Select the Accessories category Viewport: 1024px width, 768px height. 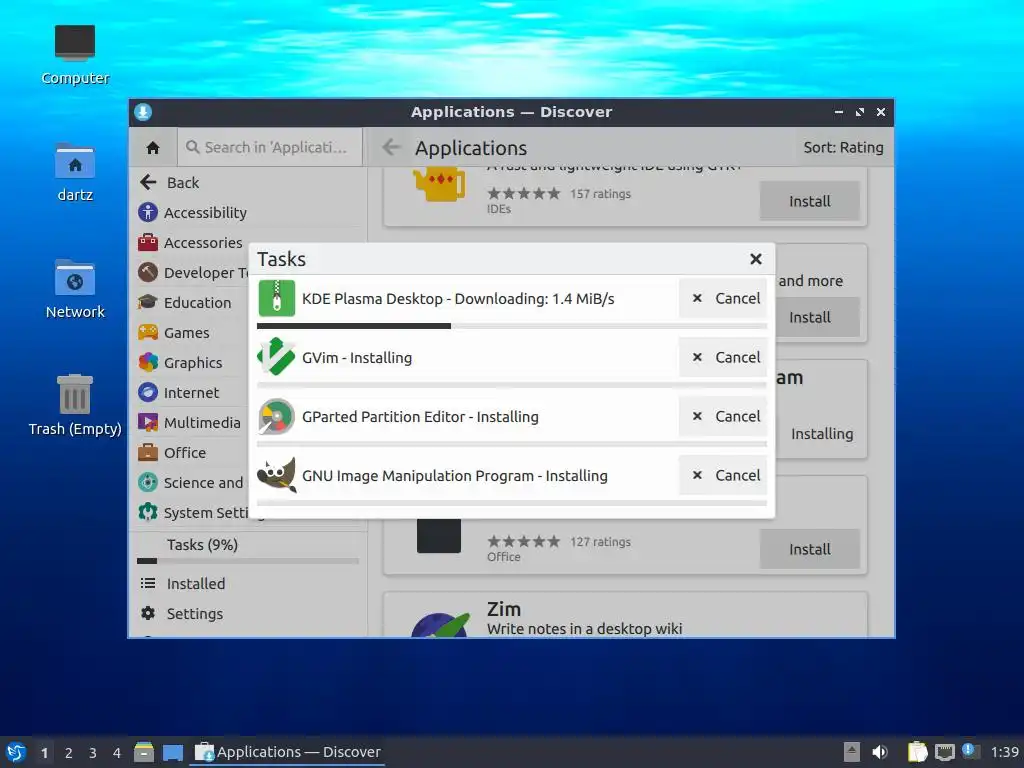[x=191, y=242]
